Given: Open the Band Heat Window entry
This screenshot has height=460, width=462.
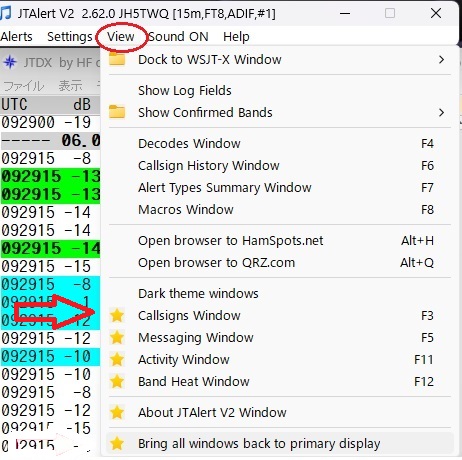Looking at the screenshot, I should 279,381.
